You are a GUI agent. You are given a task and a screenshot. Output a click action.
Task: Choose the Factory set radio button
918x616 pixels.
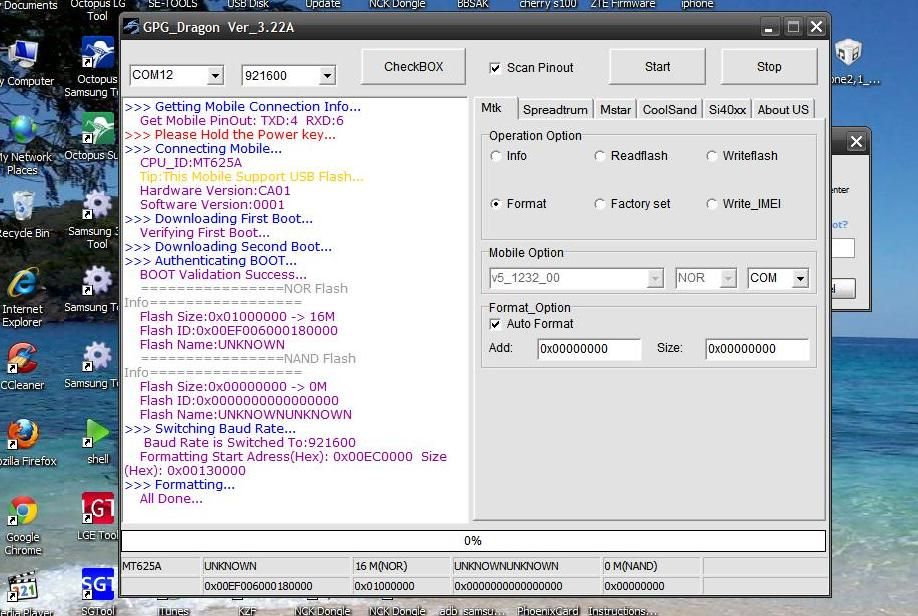tap(600, 204)
